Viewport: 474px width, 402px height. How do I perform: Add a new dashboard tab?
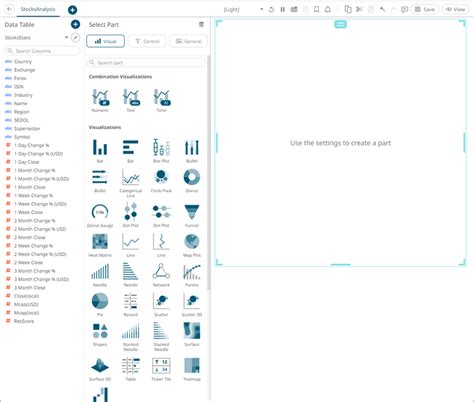[72, 10]
